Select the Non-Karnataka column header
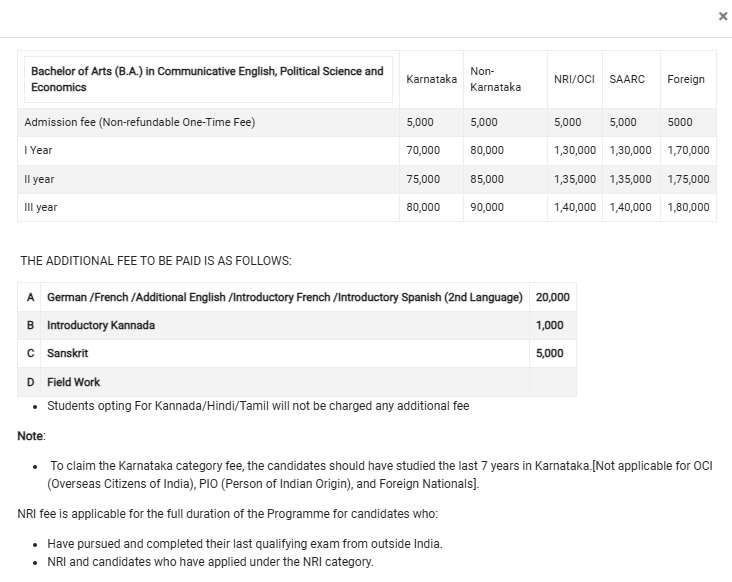732x582 pixels. (495, 79)
